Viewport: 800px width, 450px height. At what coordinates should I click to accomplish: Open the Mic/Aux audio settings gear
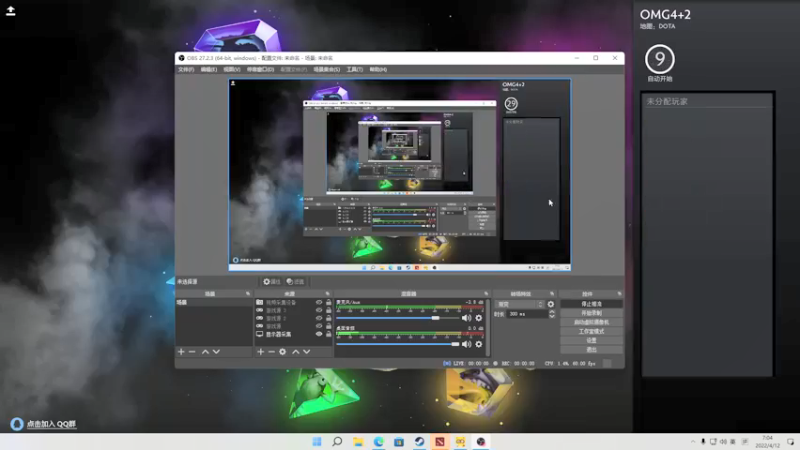pyautogui.click(x=479, y=318)
